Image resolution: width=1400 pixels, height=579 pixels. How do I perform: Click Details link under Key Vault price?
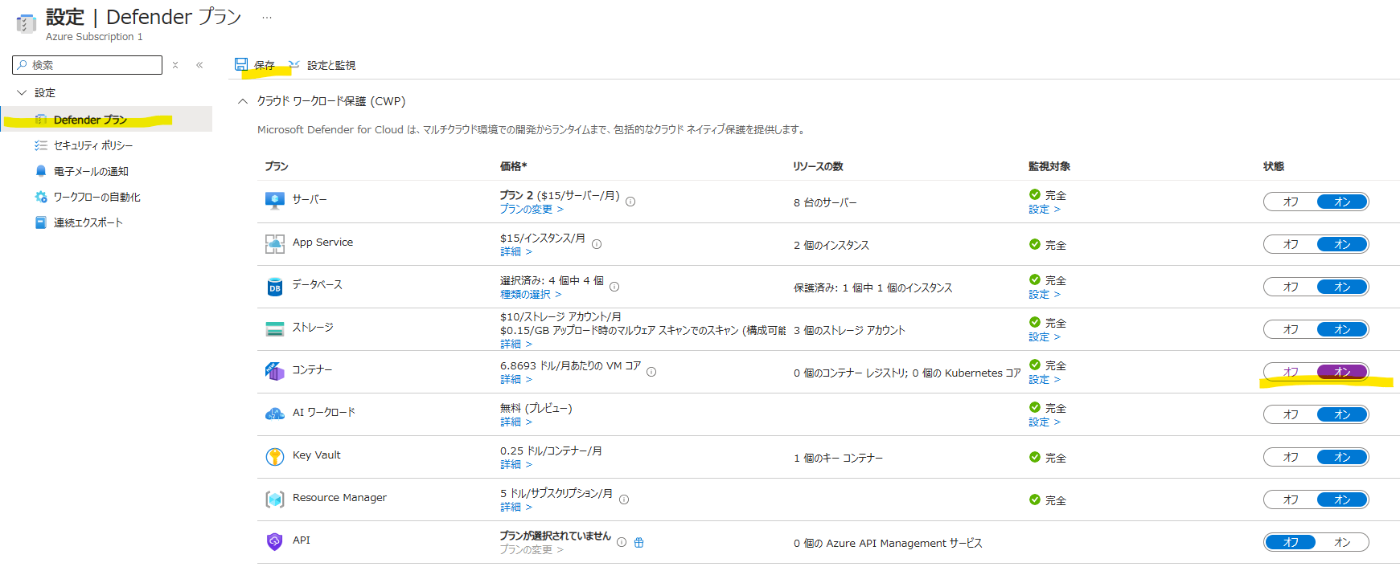click(516, 464)
